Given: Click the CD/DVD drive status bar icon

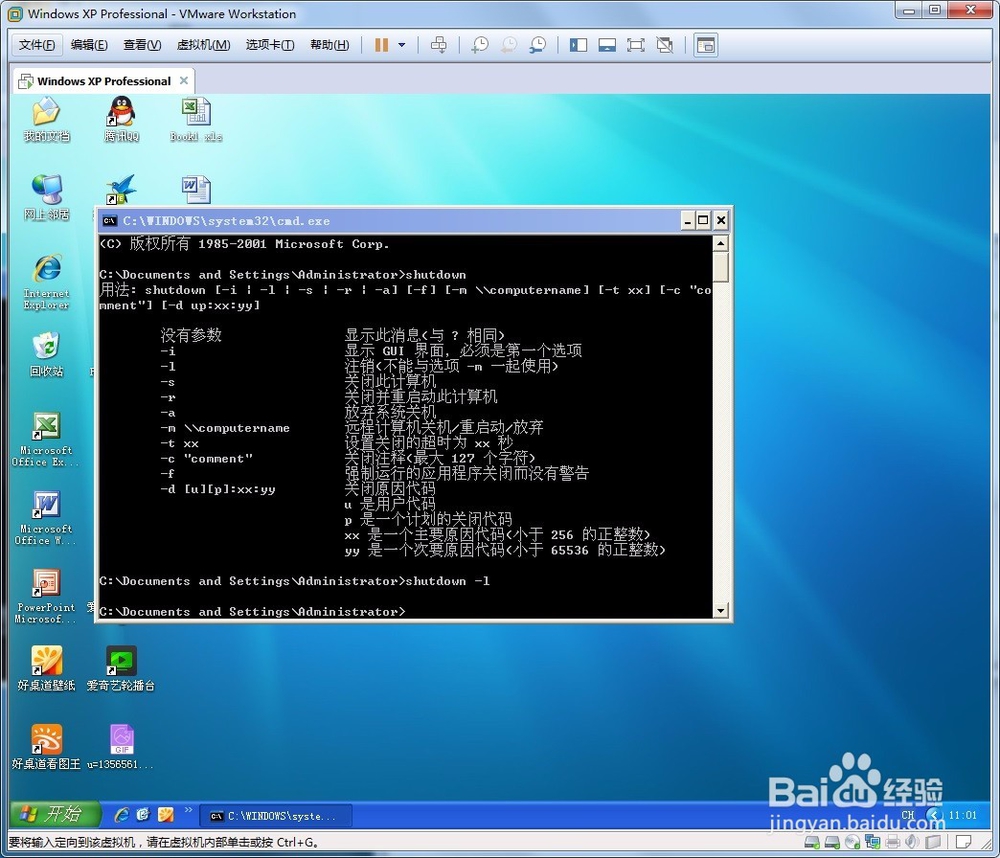Looking at the screenshot, I should click(853, 842).
